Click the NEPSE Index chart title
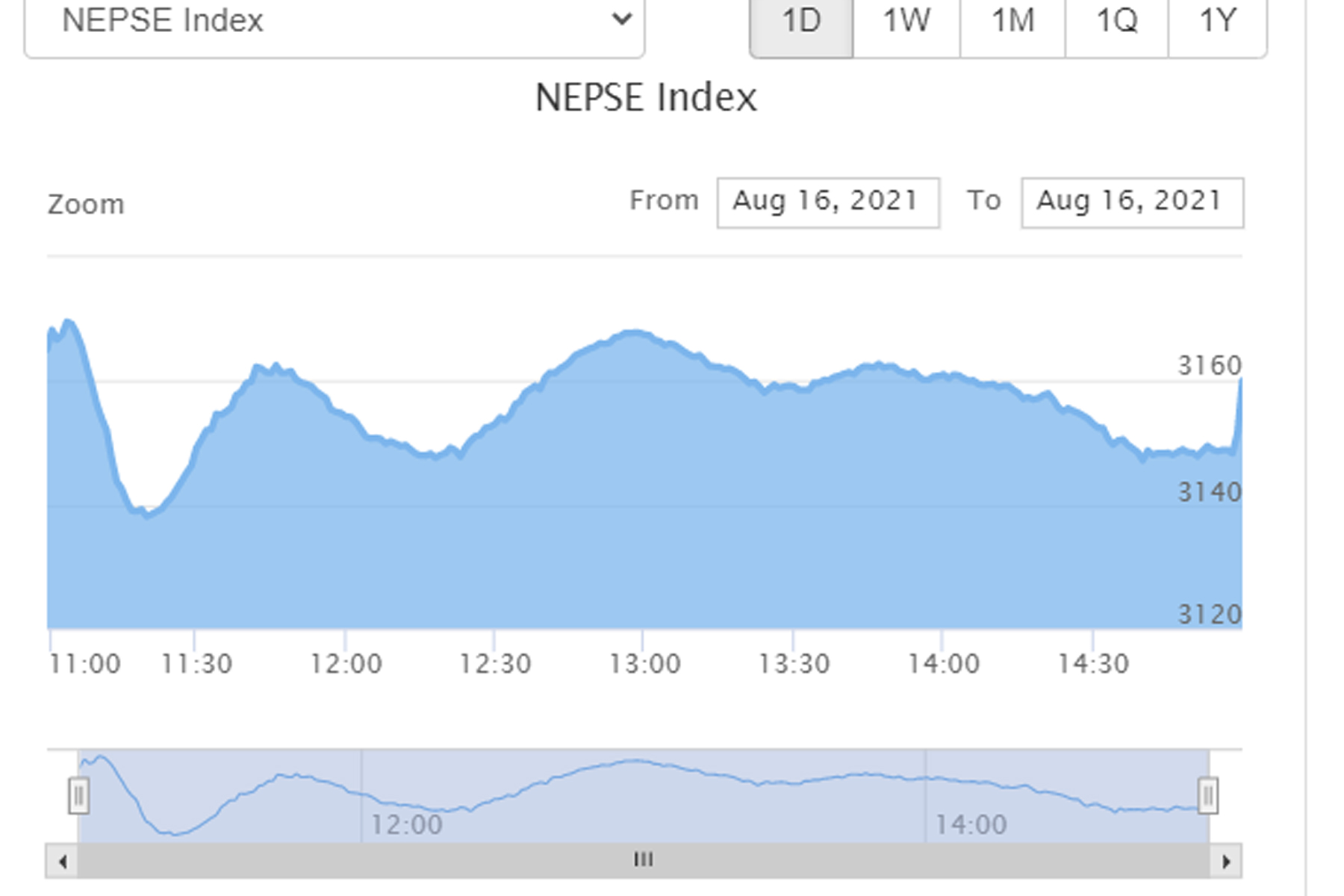Viewport: 1344px width, 896px height. 646,98
